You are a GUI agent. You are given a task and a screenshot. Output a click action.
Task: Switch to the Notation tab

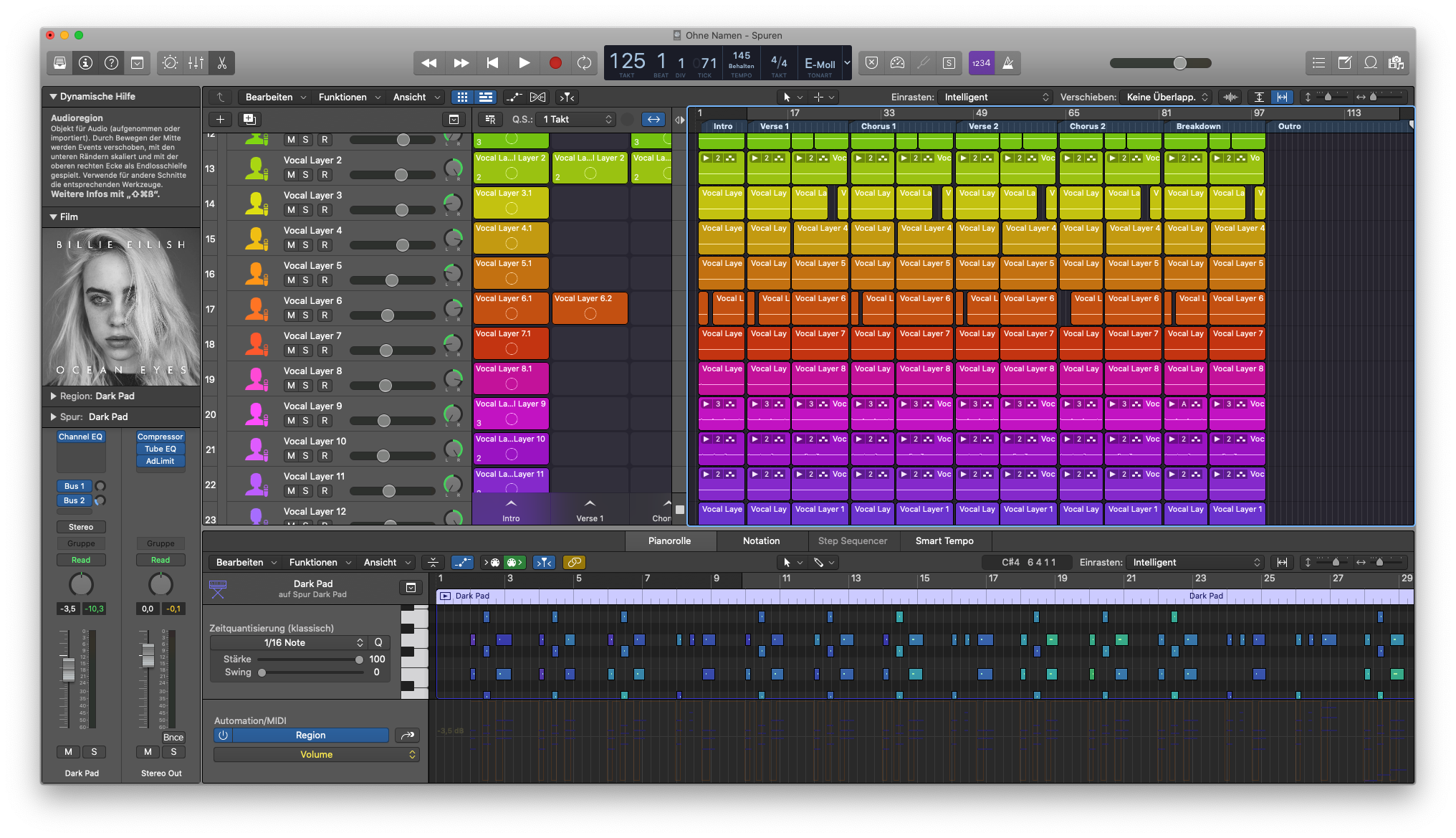(x=761, y=541)
